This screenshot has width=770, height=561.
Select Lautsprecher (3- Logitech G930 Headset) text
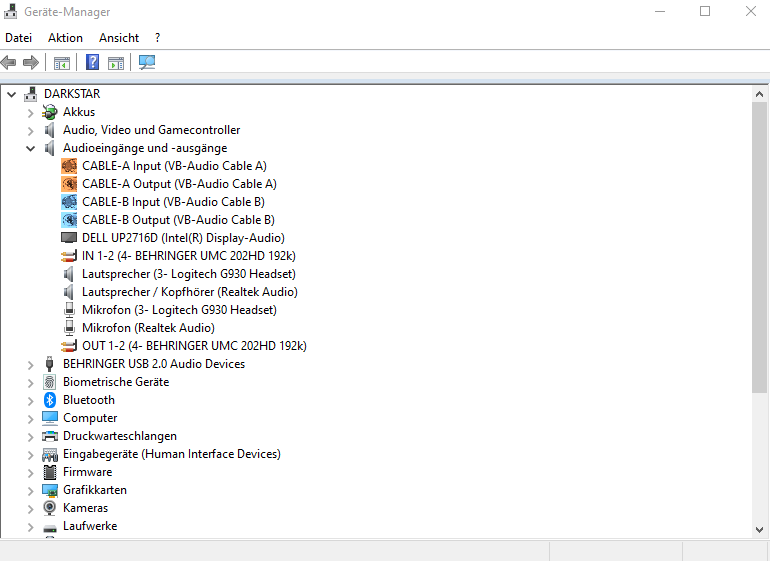click(189, 274)
